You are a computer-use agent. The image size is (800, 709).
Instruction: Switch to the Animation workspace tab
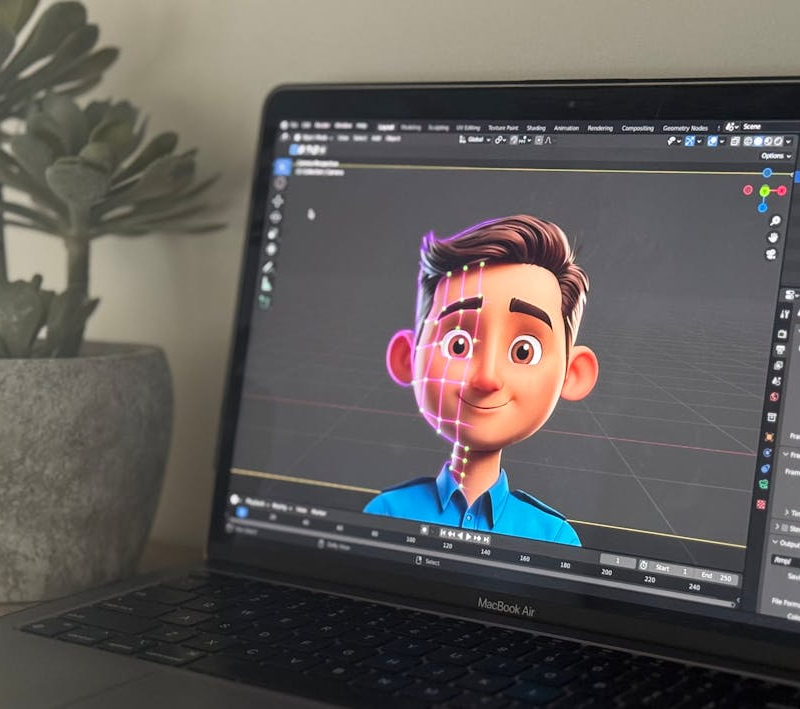click(566, 128)
